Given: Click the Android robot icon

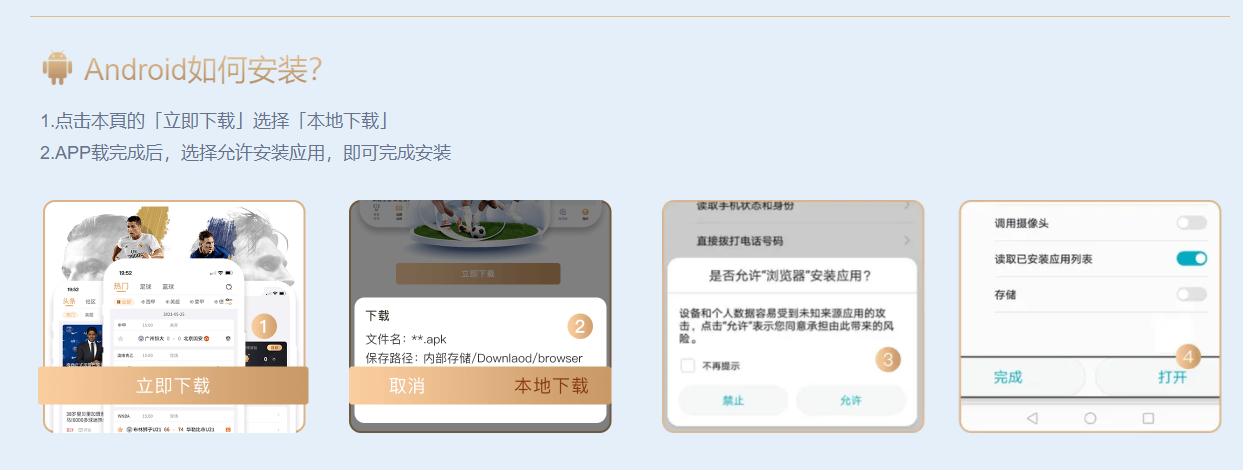Looking at the screenshot, I should 57,69.
